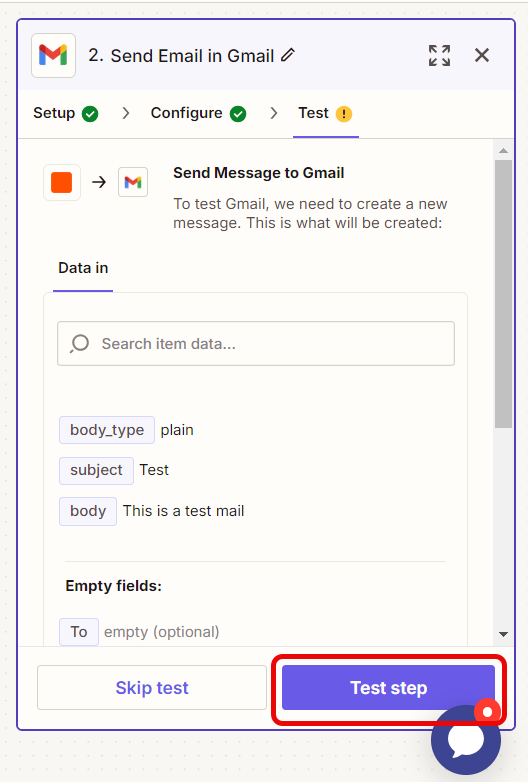Click the green check next to Setup
Image resolution: width=528 pixels, height=782 pixels.
[90, 114]
